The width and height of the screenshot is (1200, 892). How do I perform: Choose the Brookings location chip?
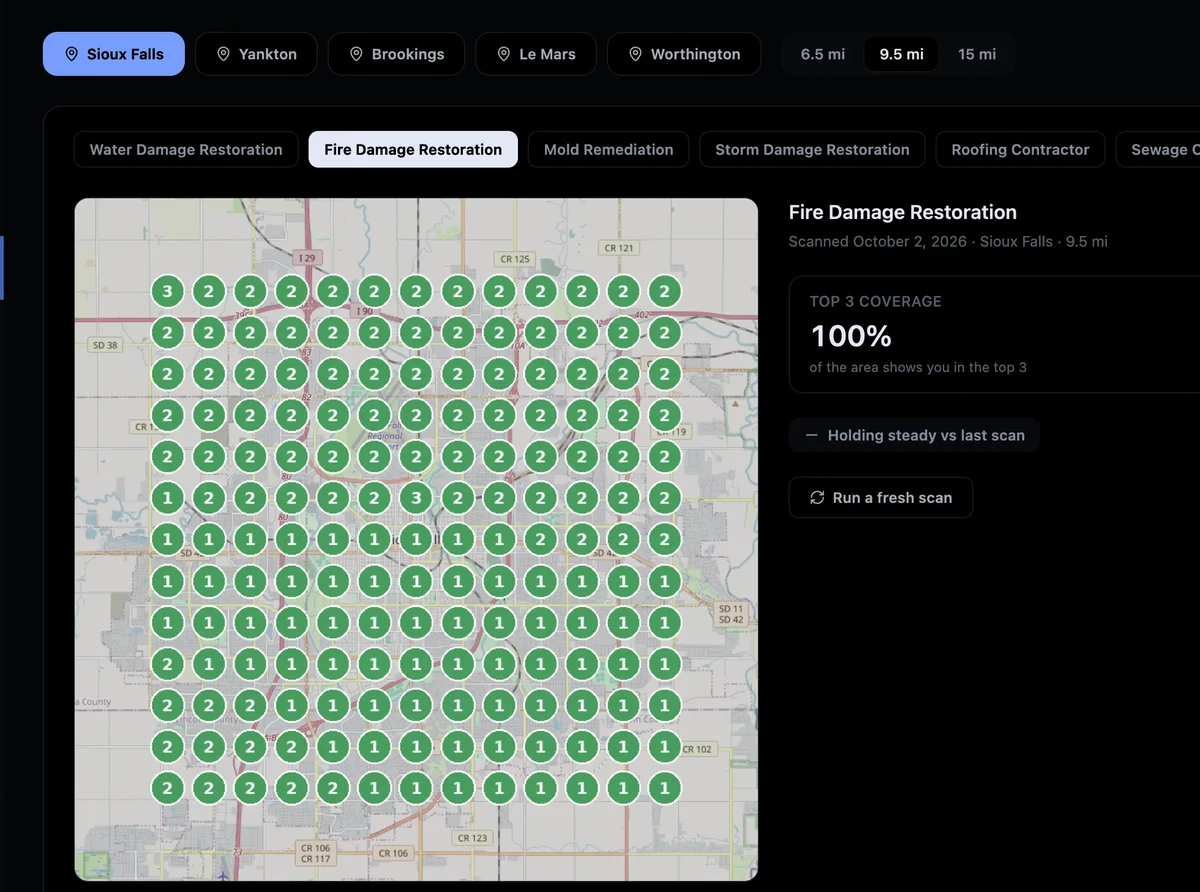click(396, 54)
